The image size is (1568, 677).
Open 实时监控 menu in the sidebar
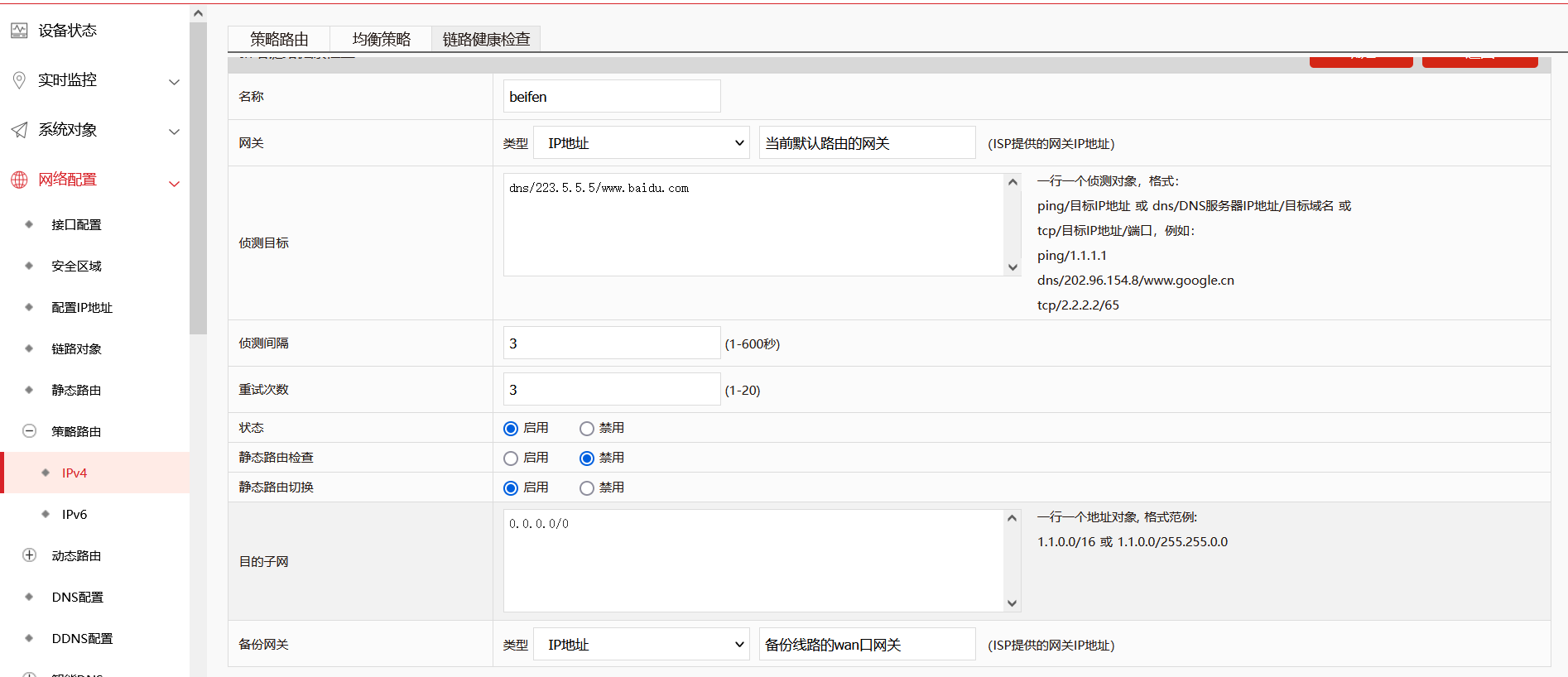tap(67, 80)
